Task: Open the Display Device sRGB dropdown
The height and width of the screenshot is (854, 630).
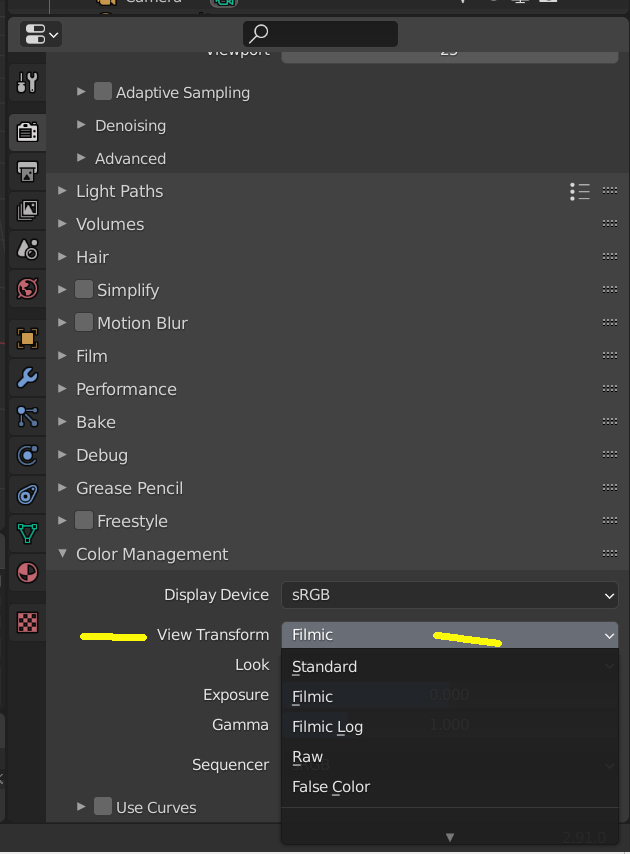Action: [449, 595]
